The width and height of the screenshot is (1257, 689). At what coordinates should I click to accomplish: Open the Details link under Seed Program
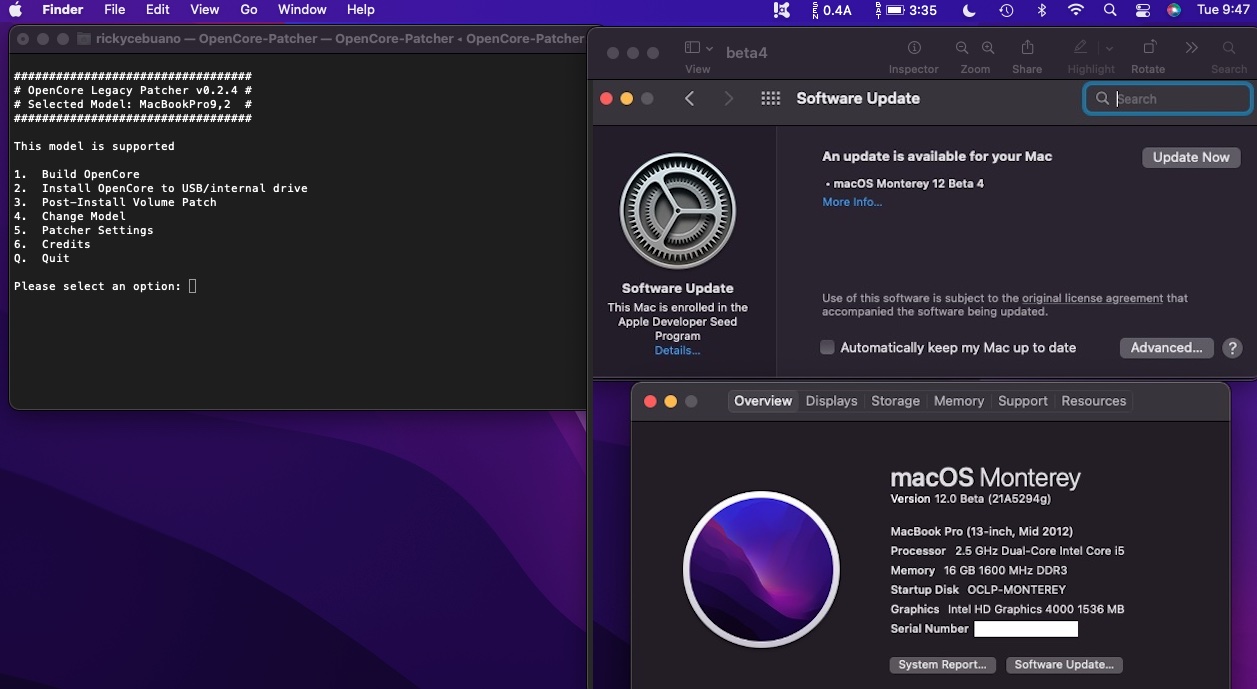tap(677, 351)
